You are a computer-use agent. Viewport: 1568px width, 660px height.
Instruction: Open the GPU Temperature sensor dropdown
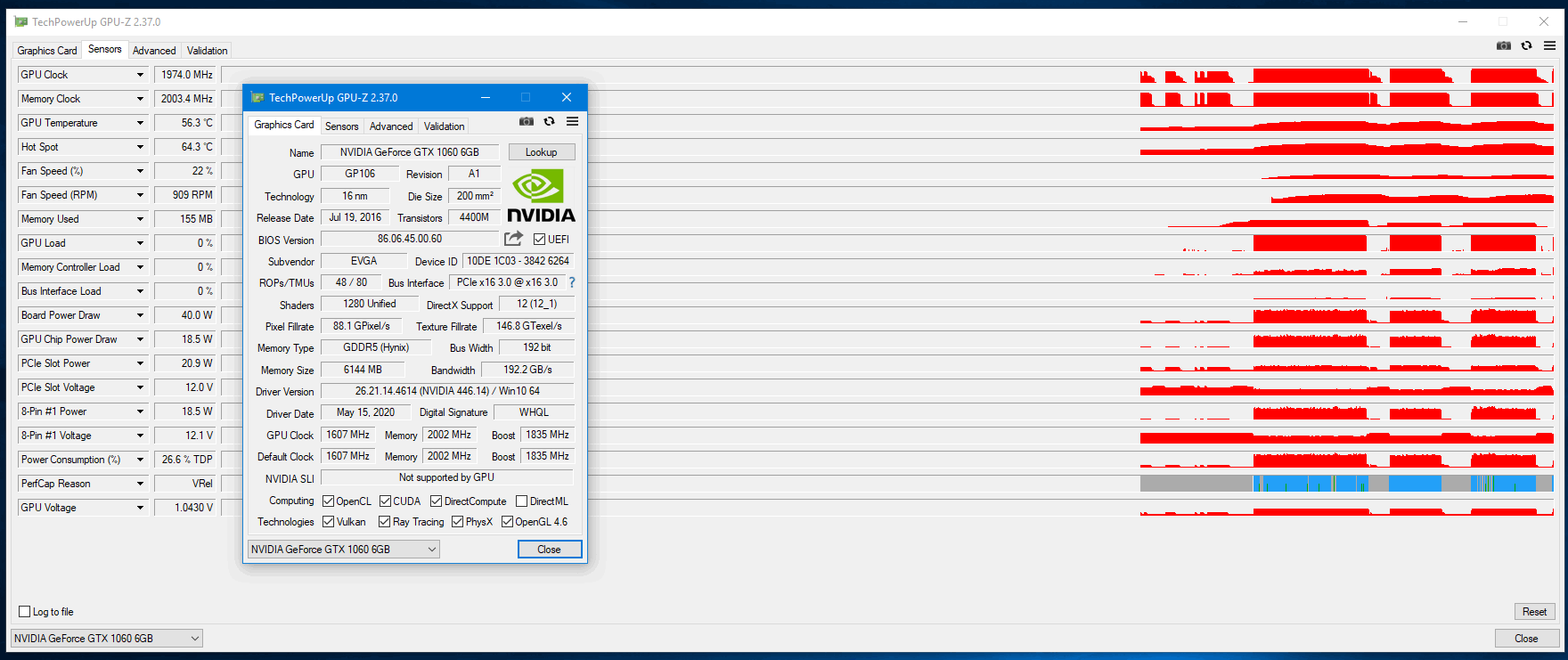click(x=140, y=123)
